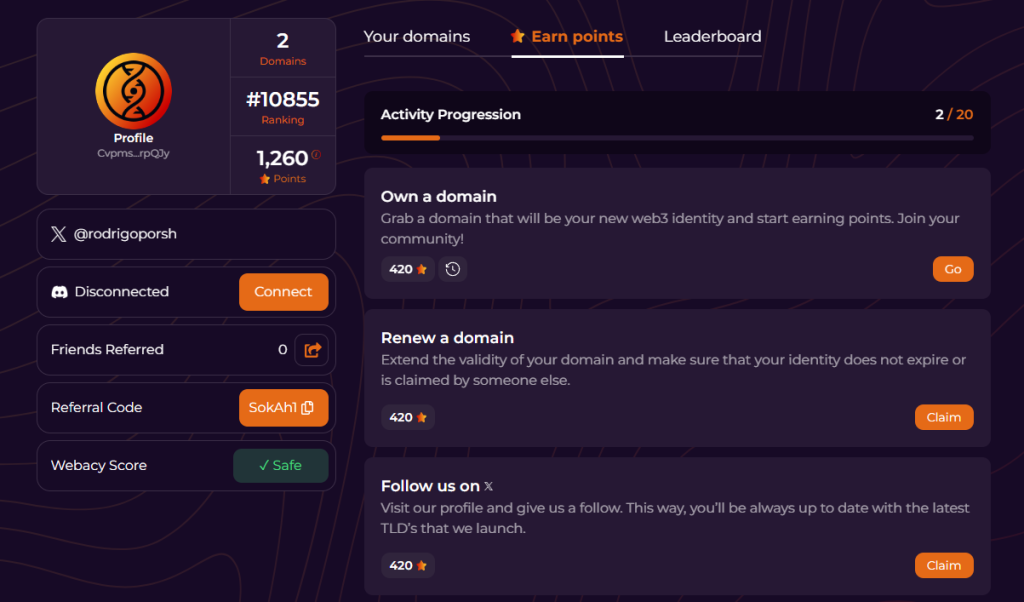Viewport: 1024px width, 602px height.
Task: Click the history clock icon under Own a domain
Action: click(452, 268)
